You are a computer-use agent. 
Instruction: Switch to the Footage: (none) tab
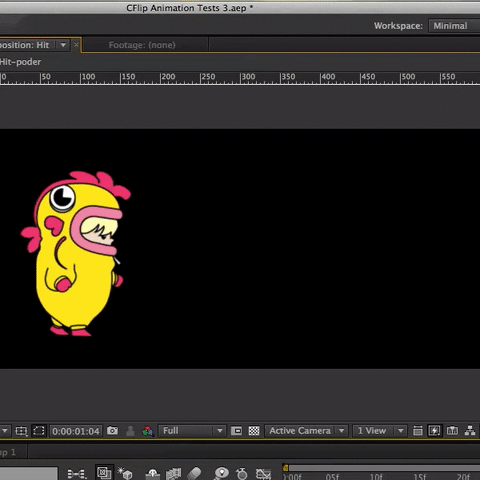pyautogui.click(x=142, y=45)
